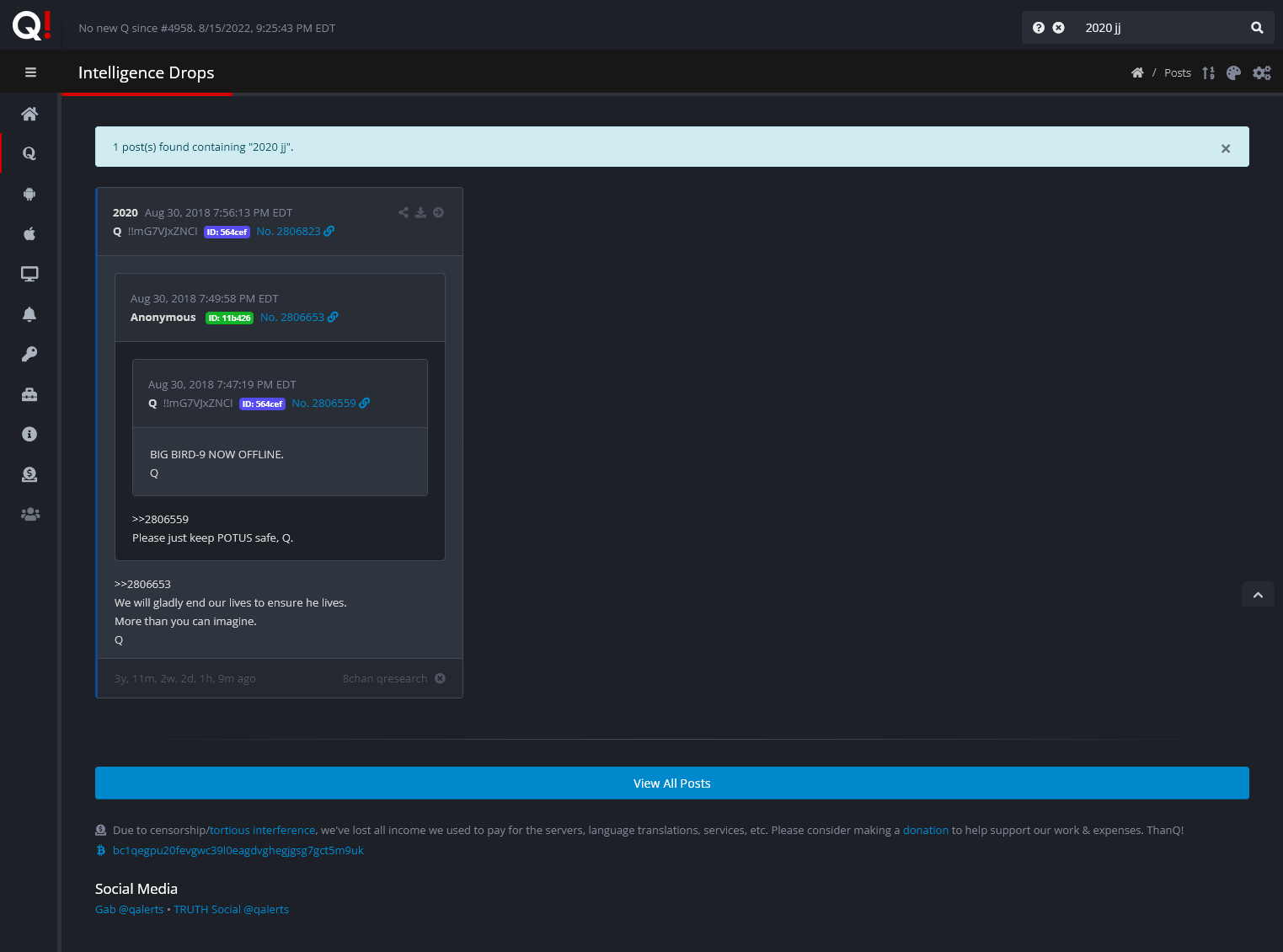Clear the search with the x icon

[x=1059, y=28]
